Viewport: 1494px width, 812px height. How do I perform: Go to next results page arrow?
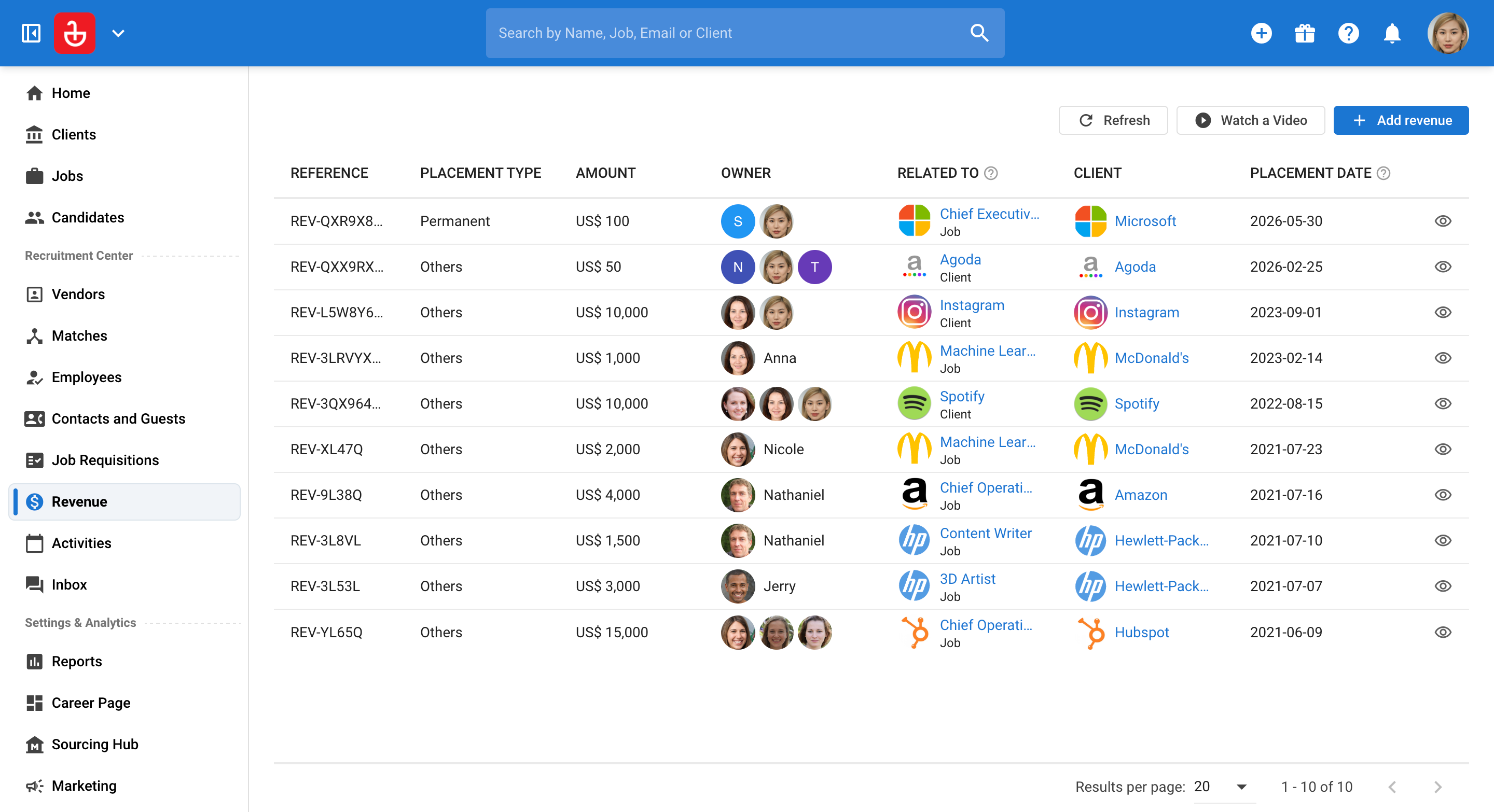[1437, 787]
